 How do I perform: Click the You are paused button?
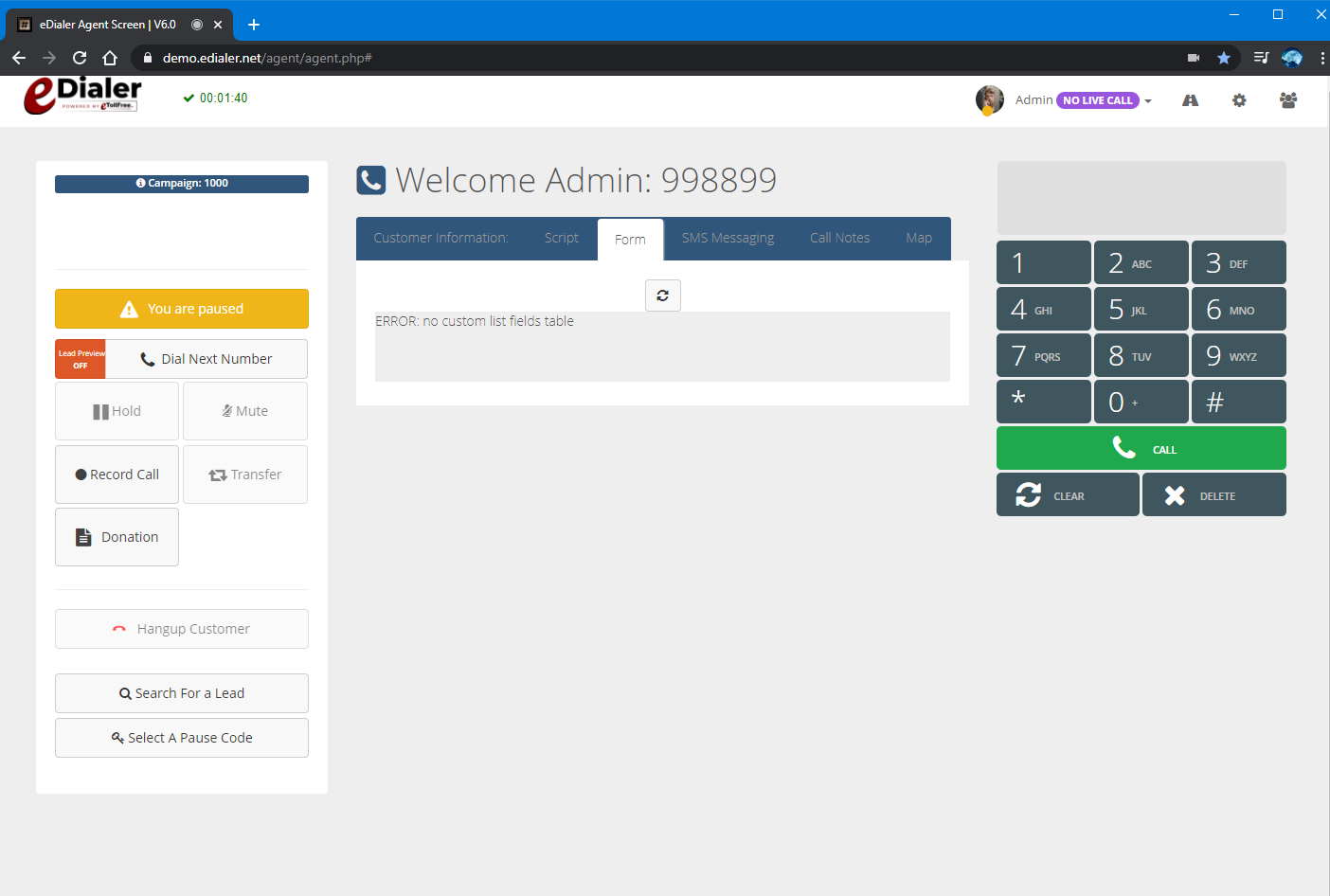tap(182, 309)
